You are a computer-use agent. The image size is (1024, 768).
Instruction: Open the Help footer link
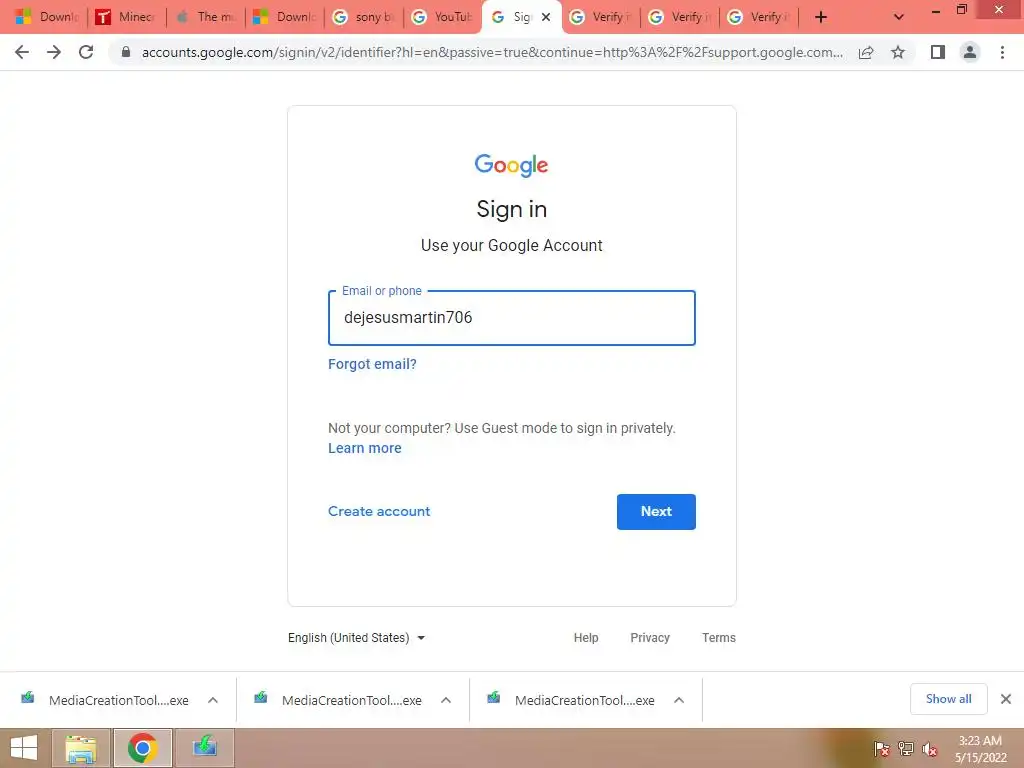pyautogui.click(x=586, y=637)
